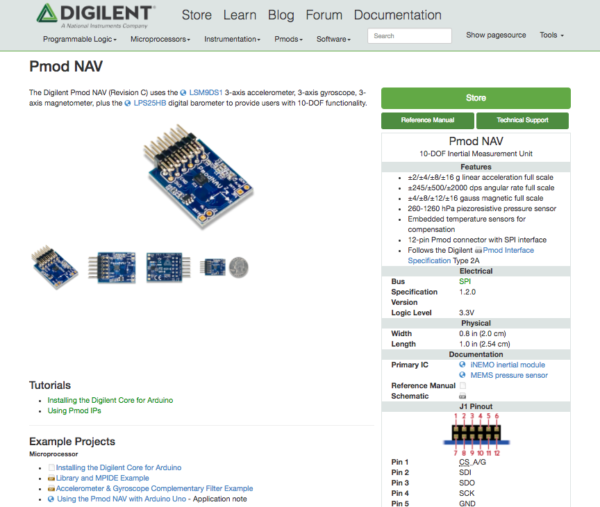Screen dimensions: 600x507
Task: Open Library and MPIDE Example link
Action: point(103,478)
